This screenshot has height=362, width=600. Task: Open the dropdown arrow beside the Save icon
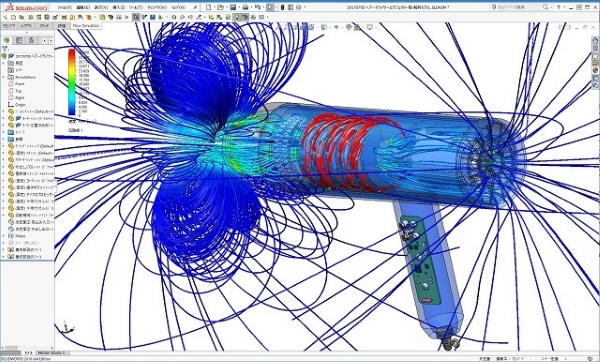238,7
